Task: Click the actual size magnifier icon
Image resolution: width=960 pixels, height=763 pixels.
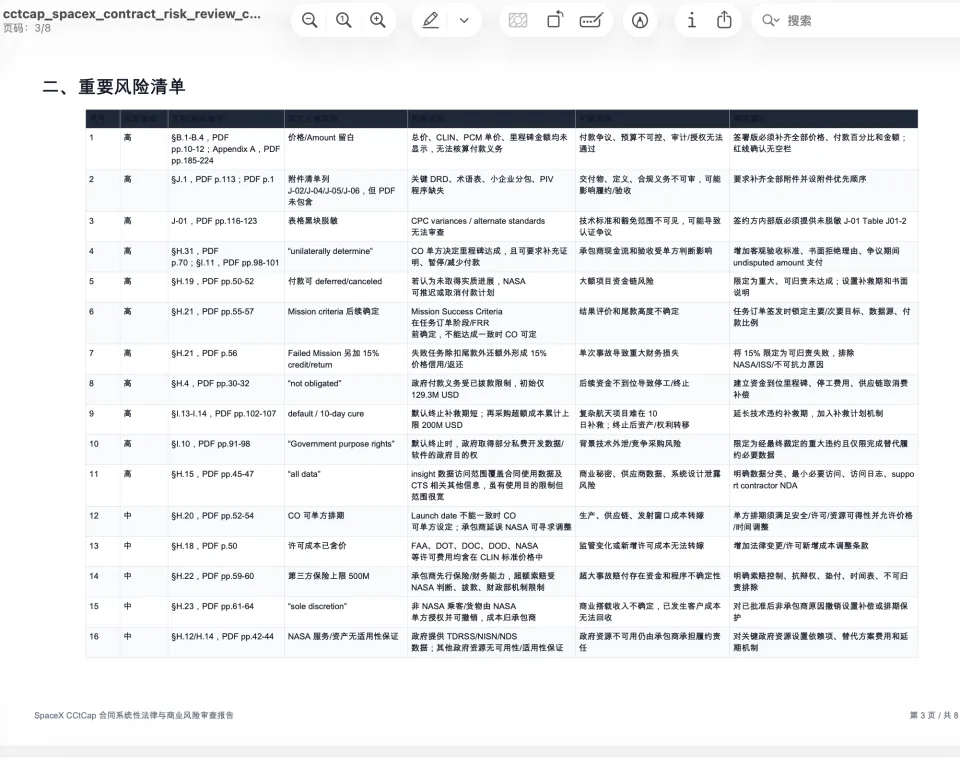Action: pyautogui.click(x=343, y=20)
